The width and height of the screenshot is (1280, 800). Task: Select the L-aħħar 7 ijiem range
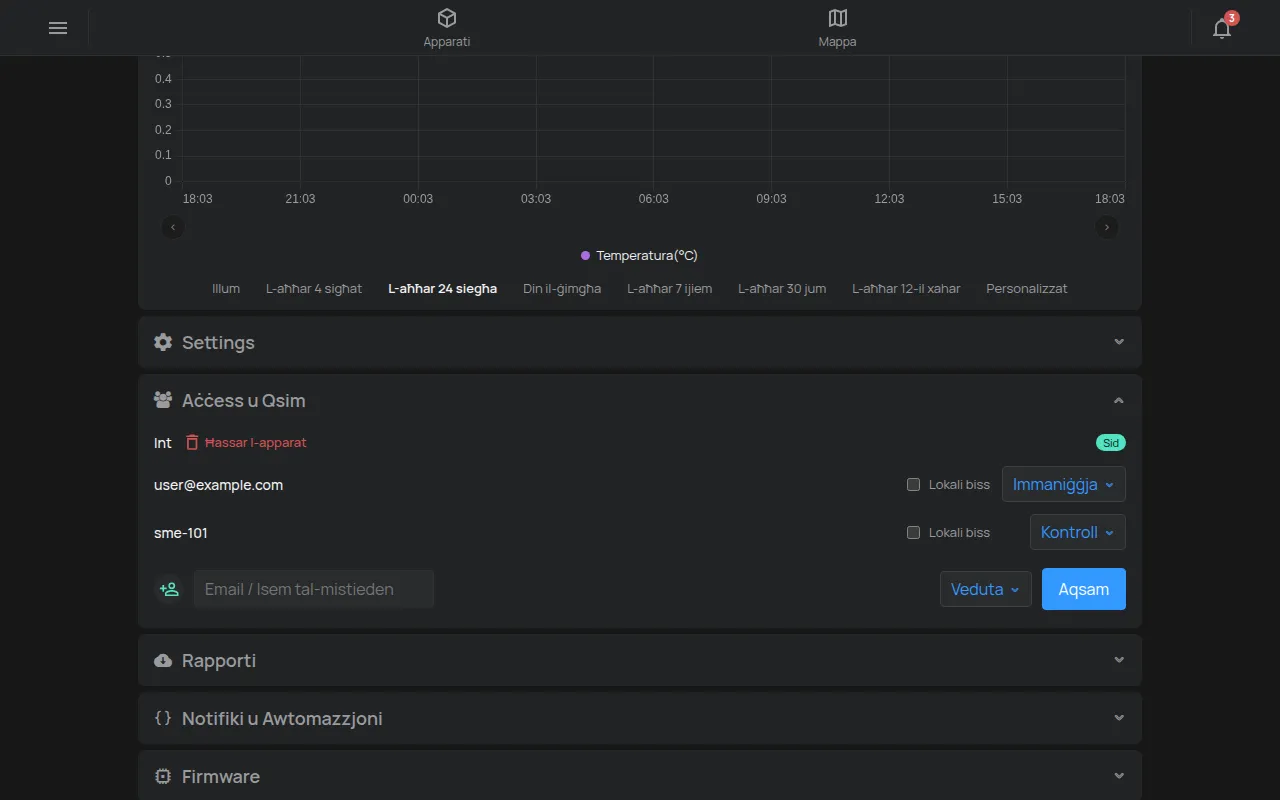tap(670, 289)
